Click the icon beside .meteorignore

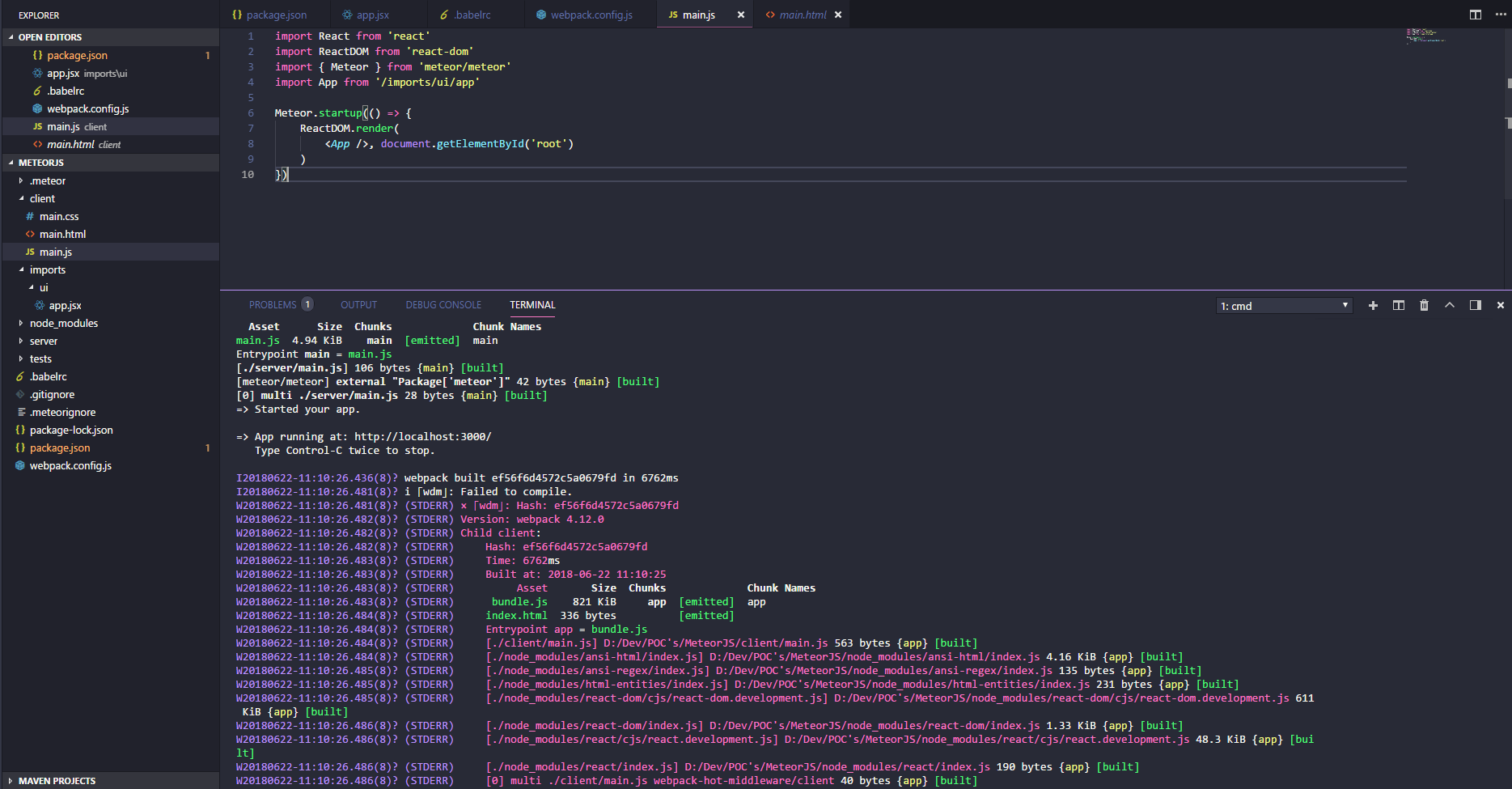[x=20, y=412]
